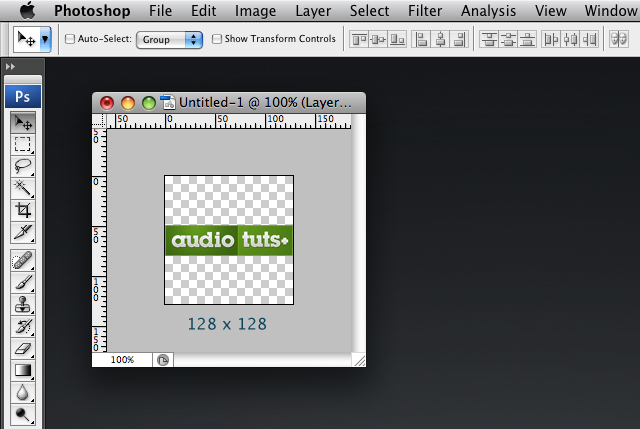Viewport: 640px width, 429px height.
Task: Click the resize grip of the document window
Action: point(359,360)
